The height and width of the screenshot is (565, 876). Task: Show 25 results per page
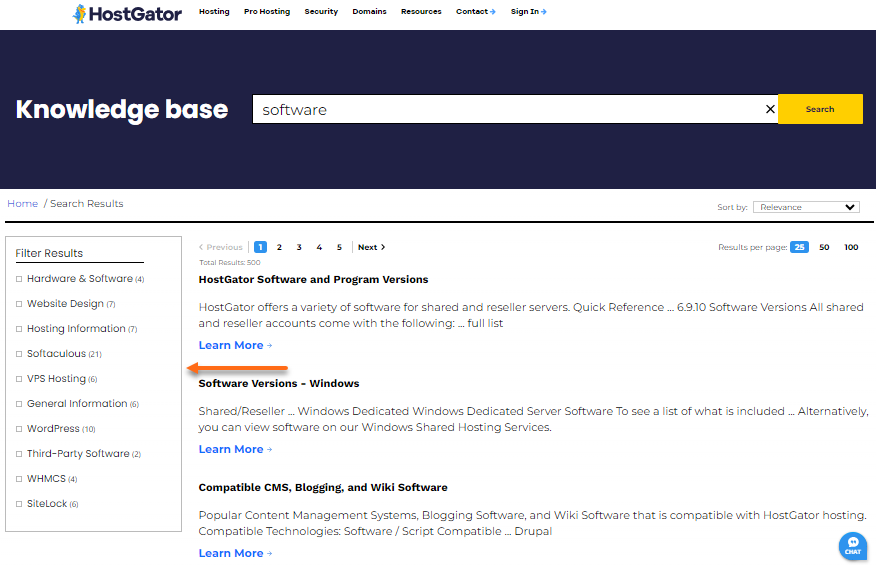point(799,247)
